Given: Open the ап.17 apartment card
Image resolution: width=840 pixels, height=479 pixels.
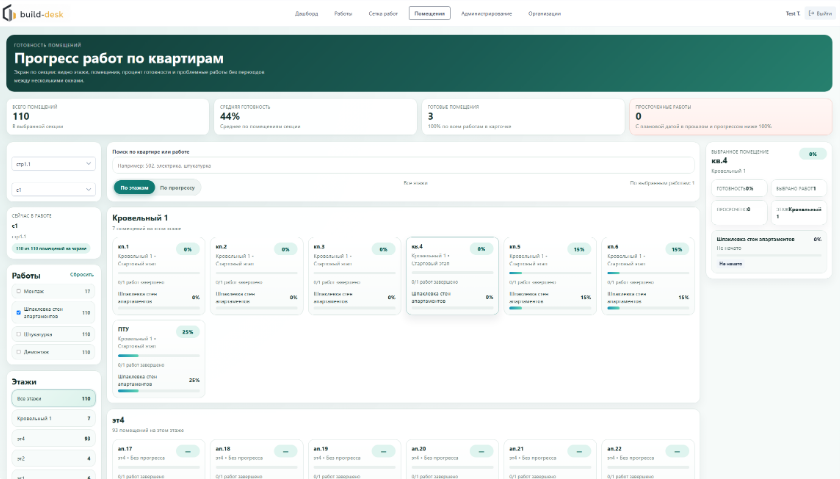Looking at the screenshot, I should point(159,460).
